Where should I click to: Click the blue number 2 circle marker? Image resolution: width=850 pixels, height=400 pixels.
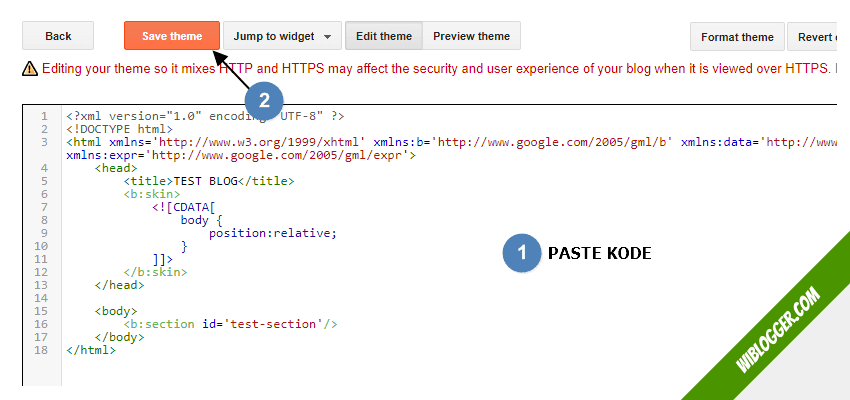pyautogui.click(x=264, y=100)
